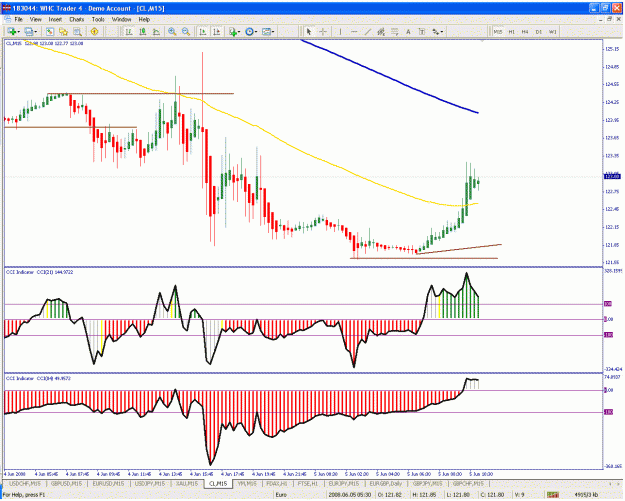Expand the Periods dropdown arrow
Viewport: 625px width, 501px height.
click(256, 32)
